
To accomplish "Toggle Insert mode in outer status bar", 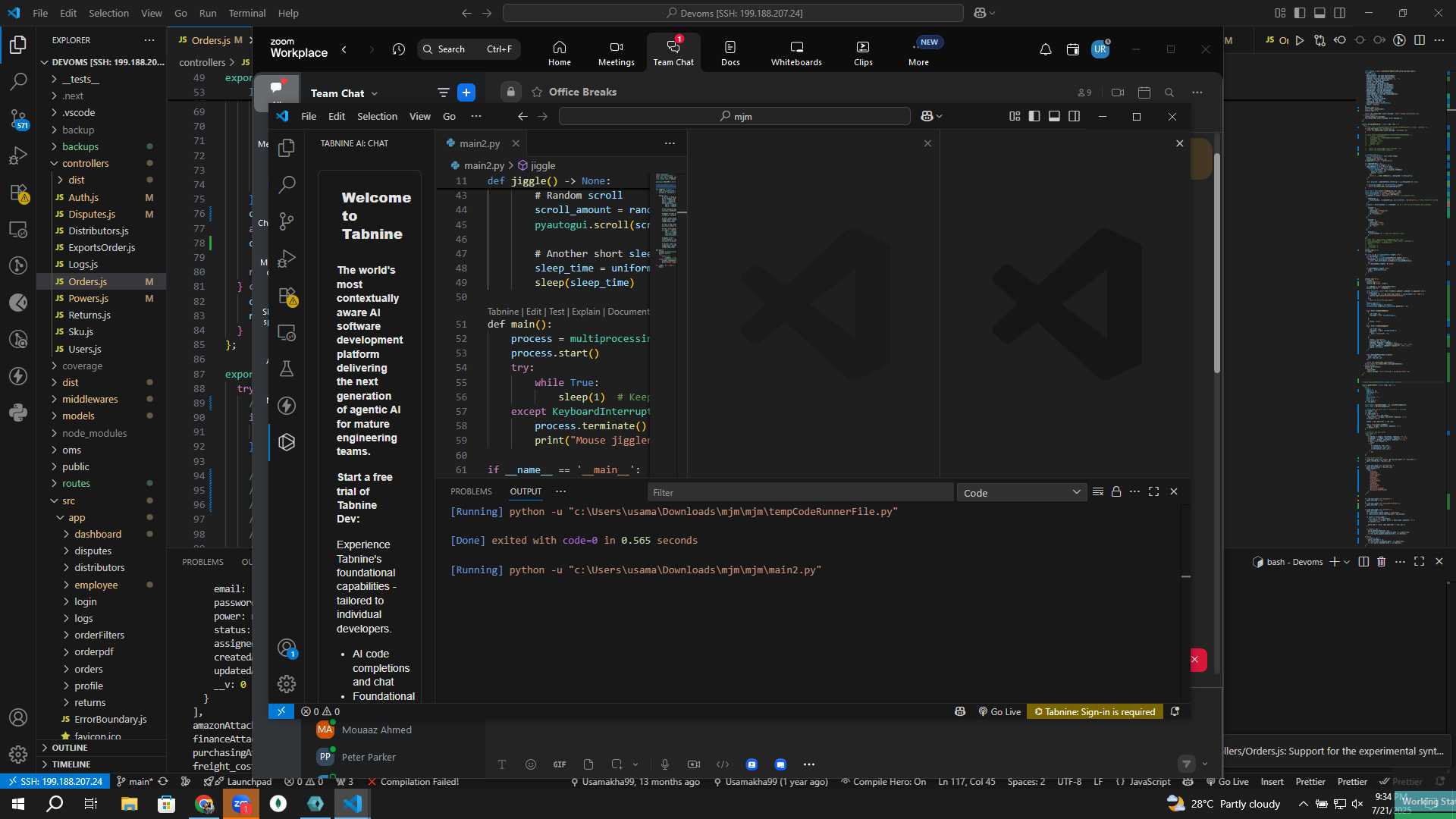I will (1272, 782).
